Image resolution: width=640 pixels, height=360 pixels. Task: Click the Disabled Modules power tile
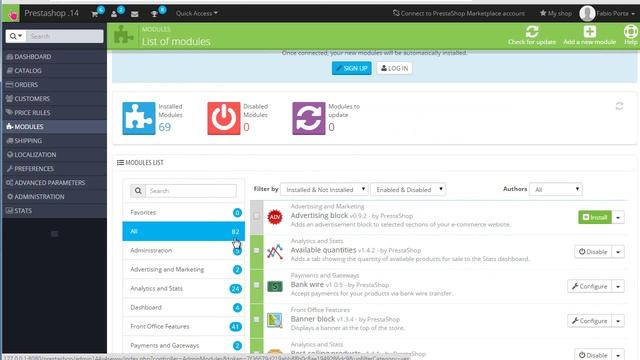(224, 118)
